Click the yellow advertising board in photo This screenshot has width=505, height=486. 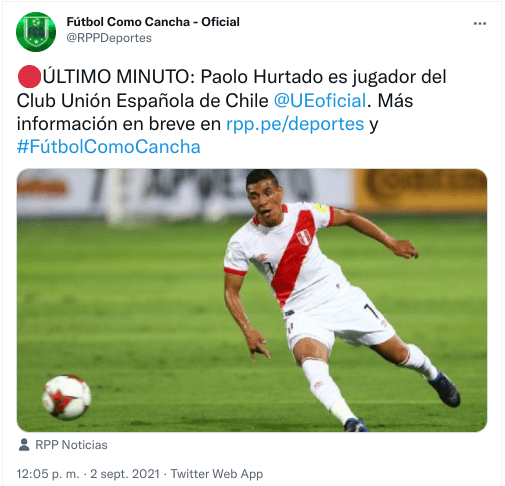point(421,190)
